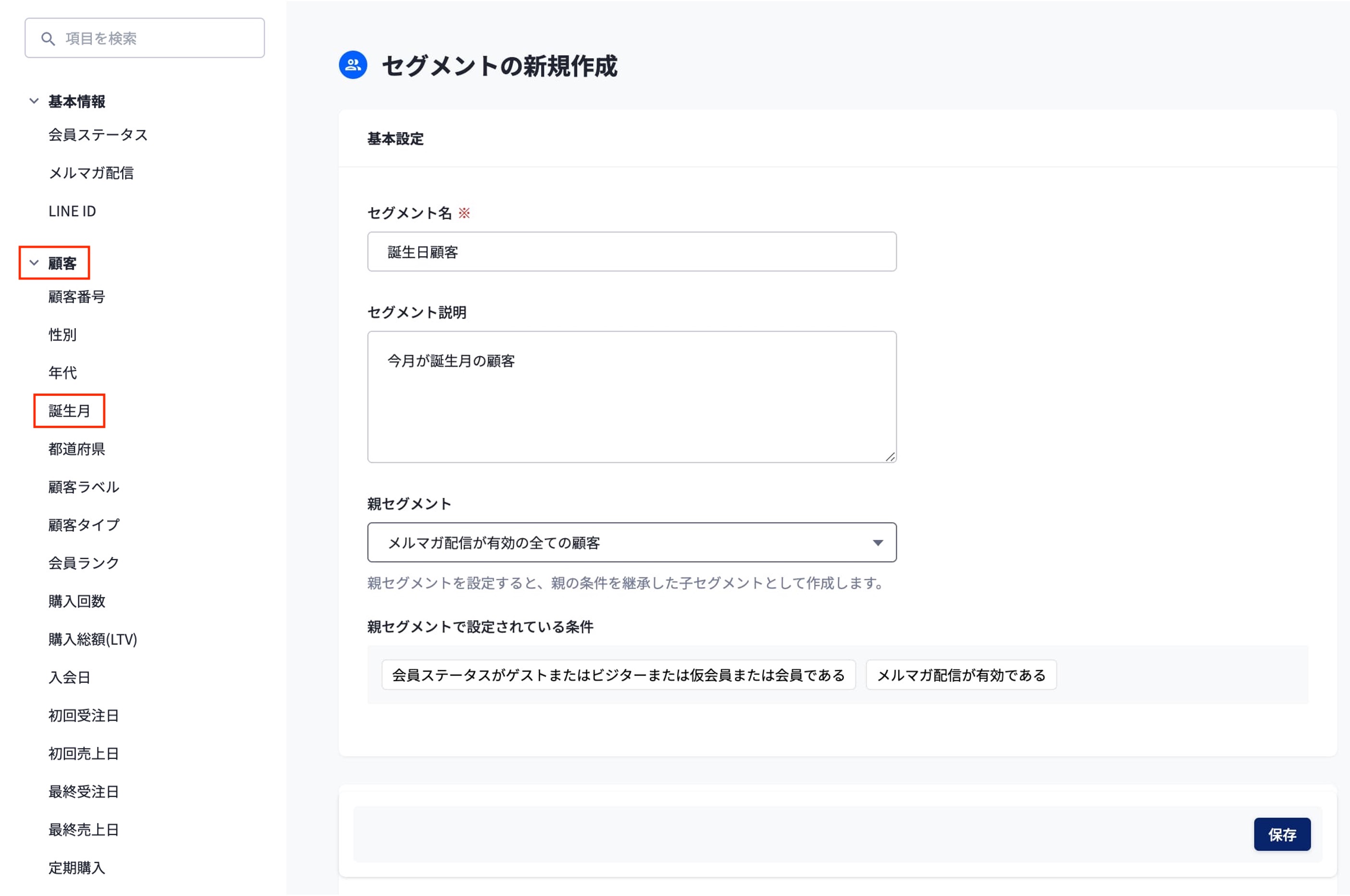Choose 購入総額(LTV) condition item
Image resolution: width=1350 pixels, height=896 pixels.
(x=93, y=639)
